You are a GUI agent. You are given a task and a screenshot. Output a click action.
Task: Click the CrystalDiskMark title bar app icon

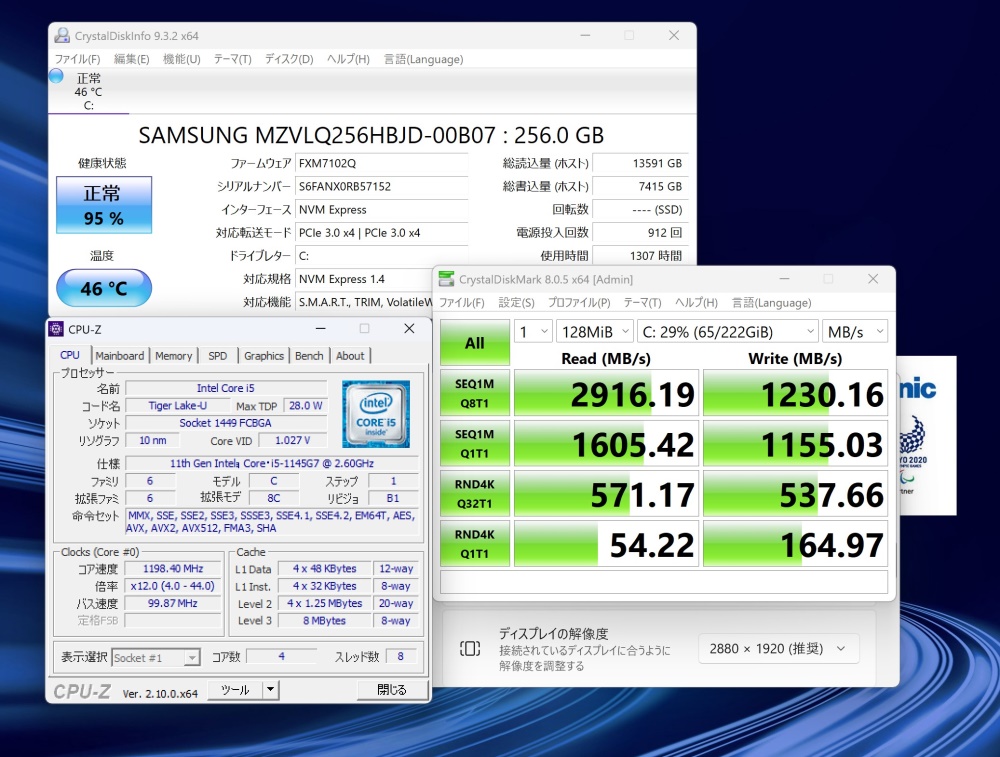click(x=446, y=279)
